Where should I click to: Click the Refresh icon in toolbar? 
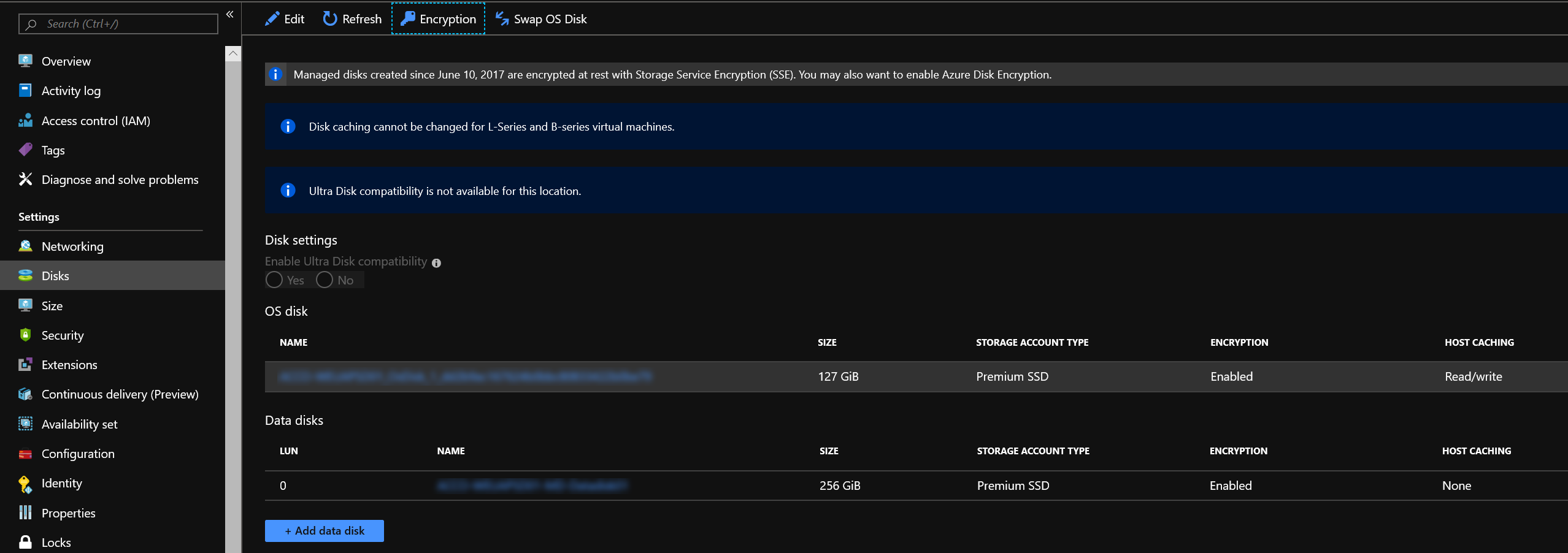pos(330,19)
